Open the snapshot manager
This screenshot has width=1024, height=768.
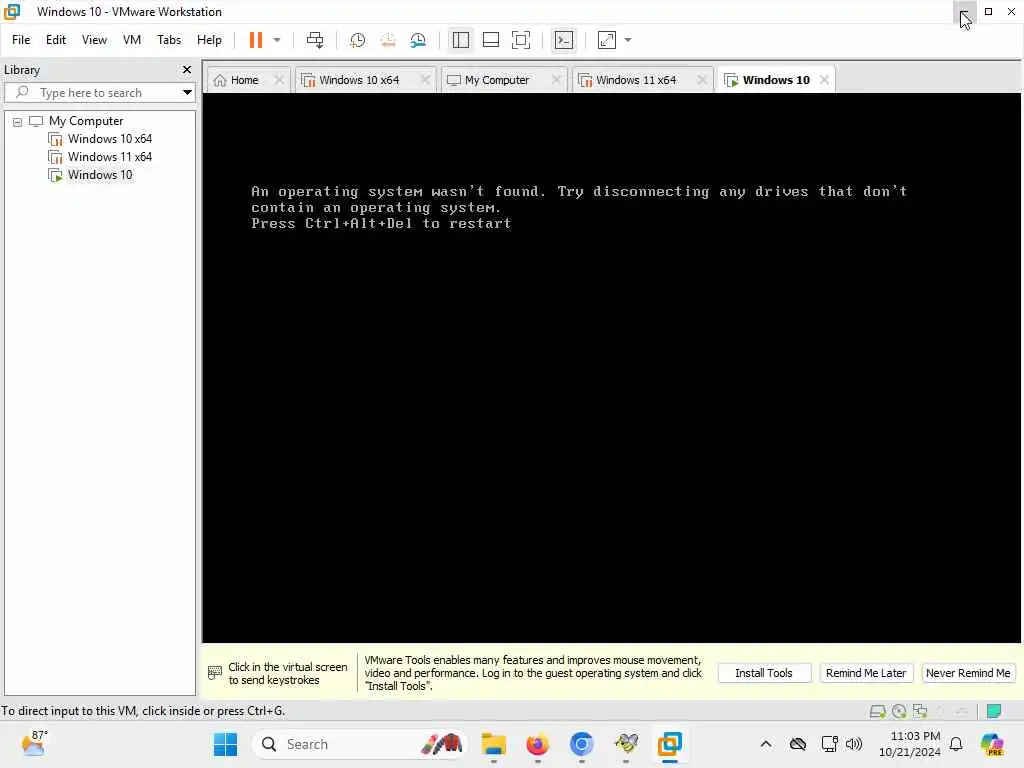tap(418, 40)
